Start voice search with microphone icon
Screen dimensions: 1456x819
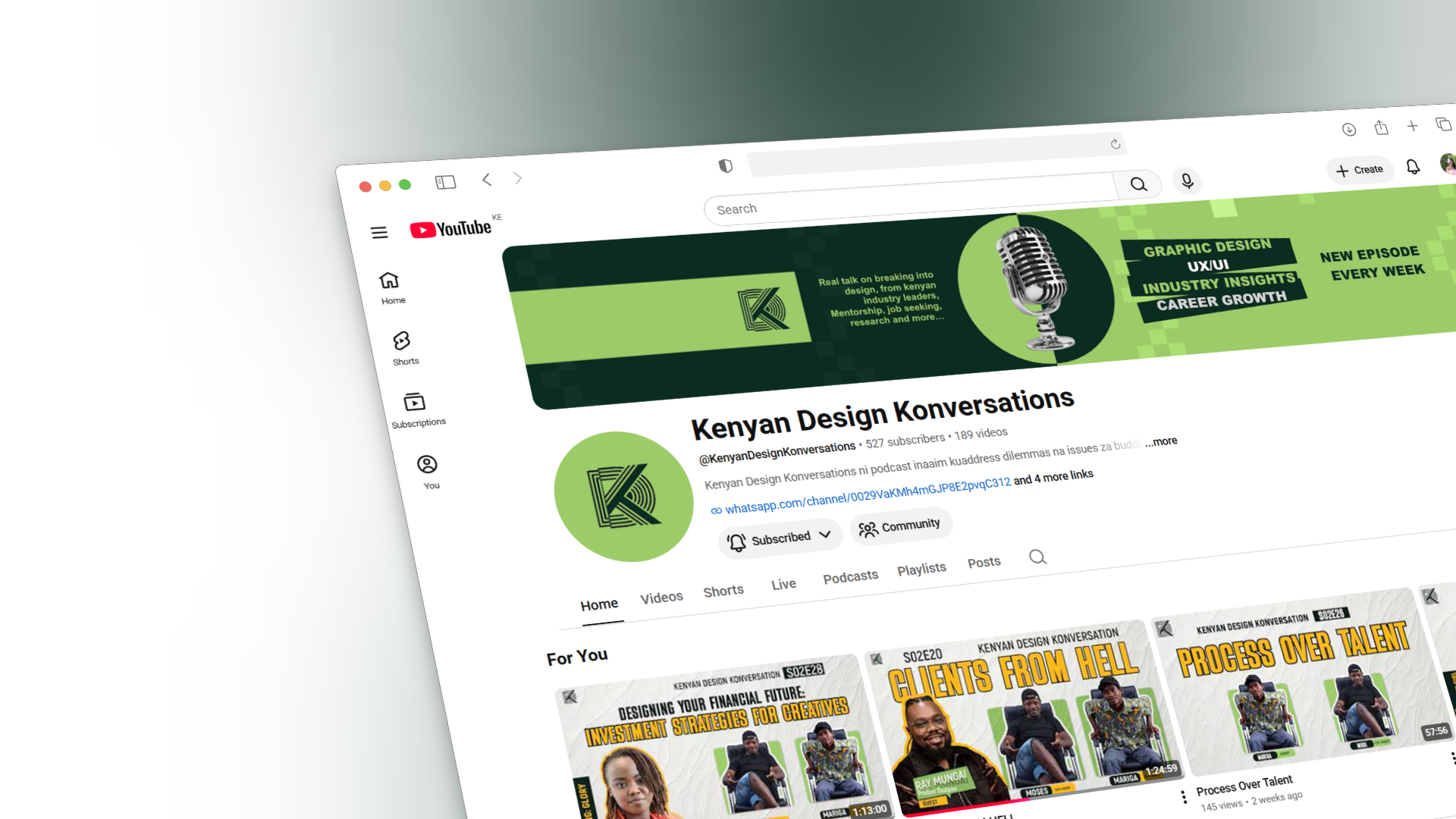coord(1187,180)
